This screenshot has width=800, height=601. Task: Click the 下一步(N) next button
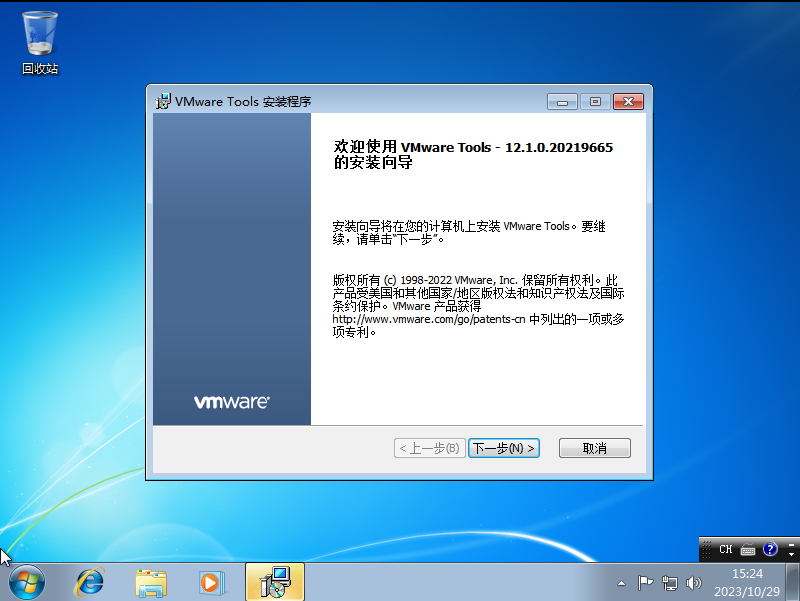[x=504, y=448]
